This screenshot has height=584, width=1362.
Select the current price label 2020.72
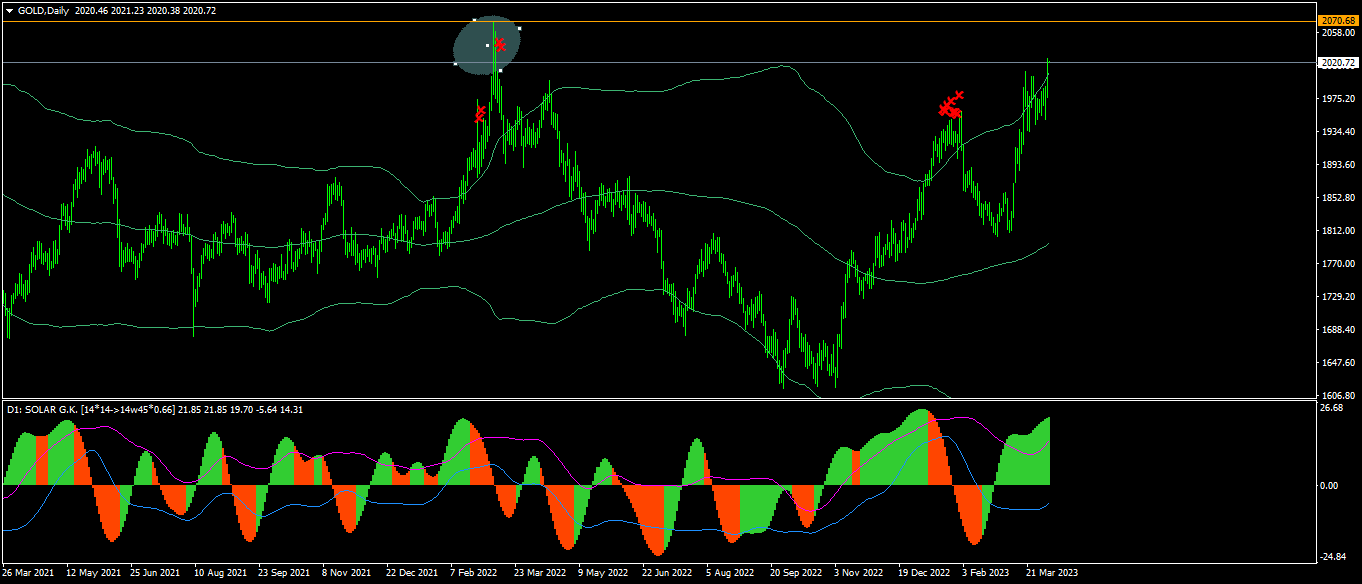click(1338, 62)
